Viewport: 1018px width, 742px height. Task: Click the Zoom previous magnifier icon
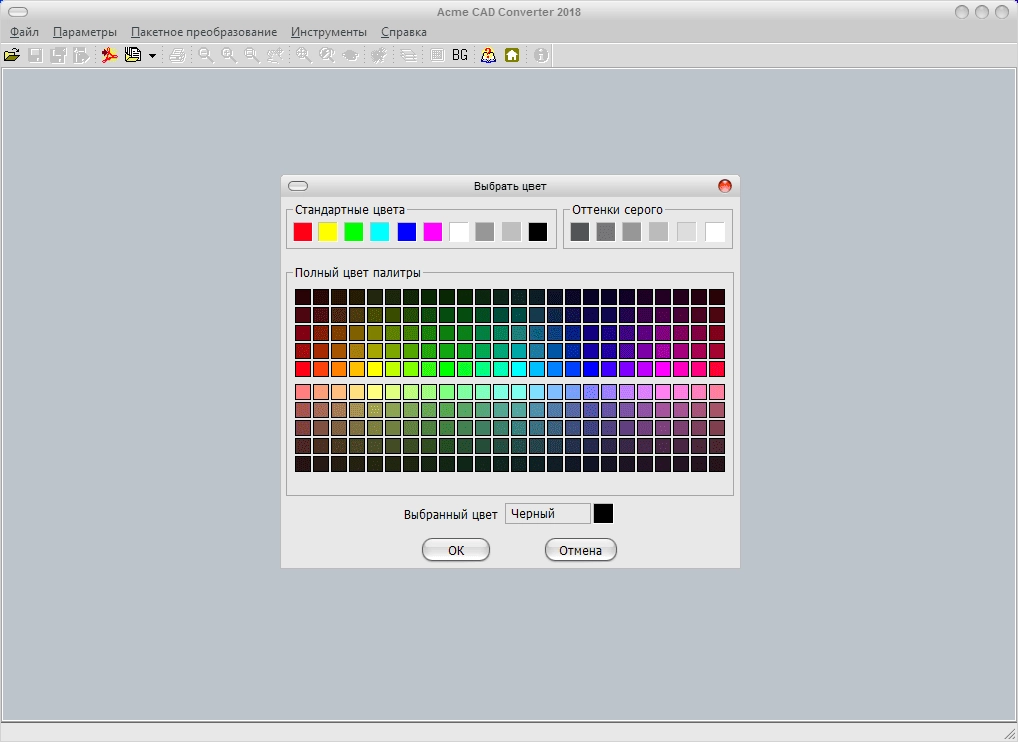coord(327,55)
